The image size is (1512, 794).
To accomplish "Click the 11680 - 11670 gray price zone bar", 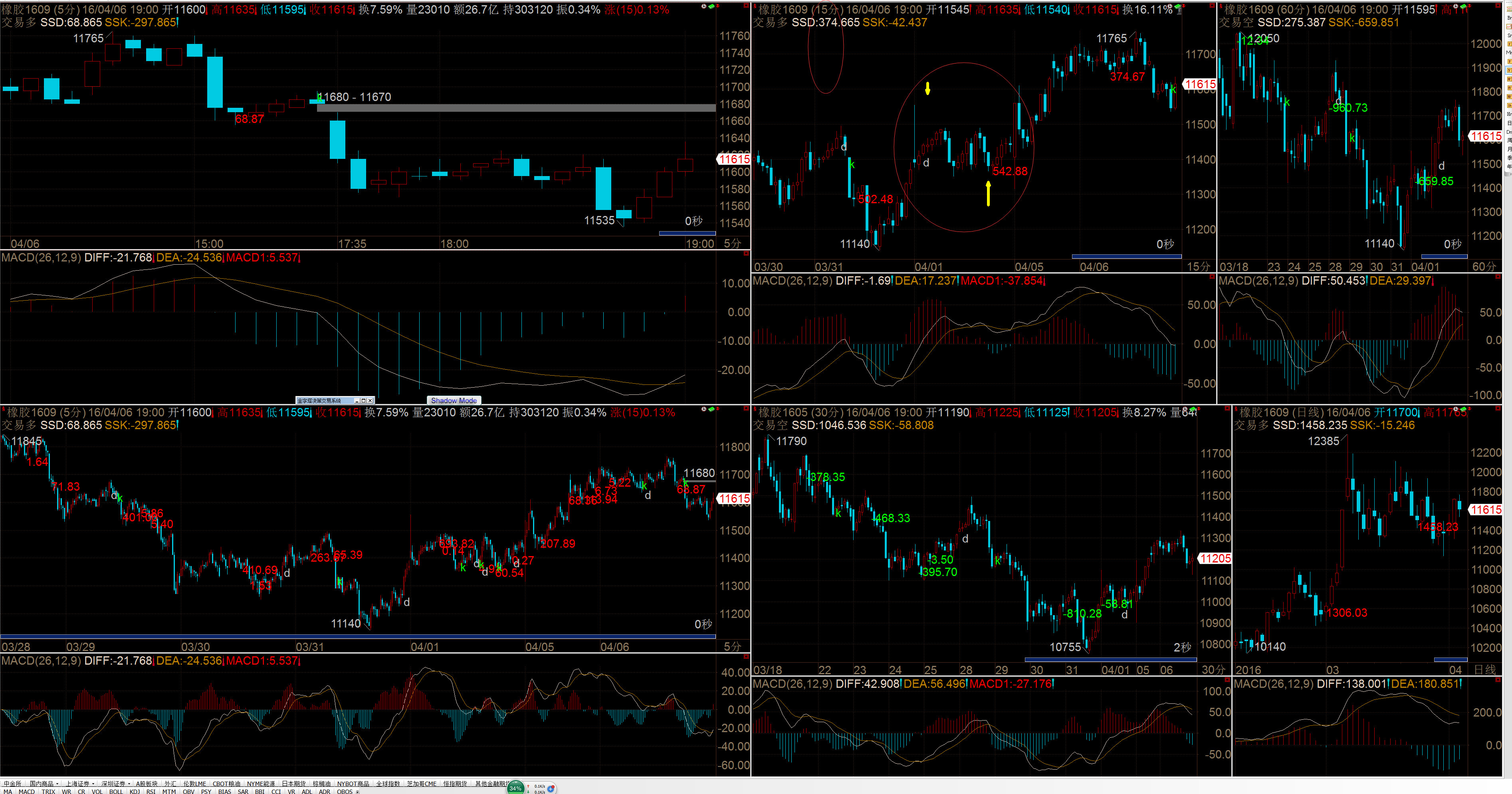I will tap(517, 108).
